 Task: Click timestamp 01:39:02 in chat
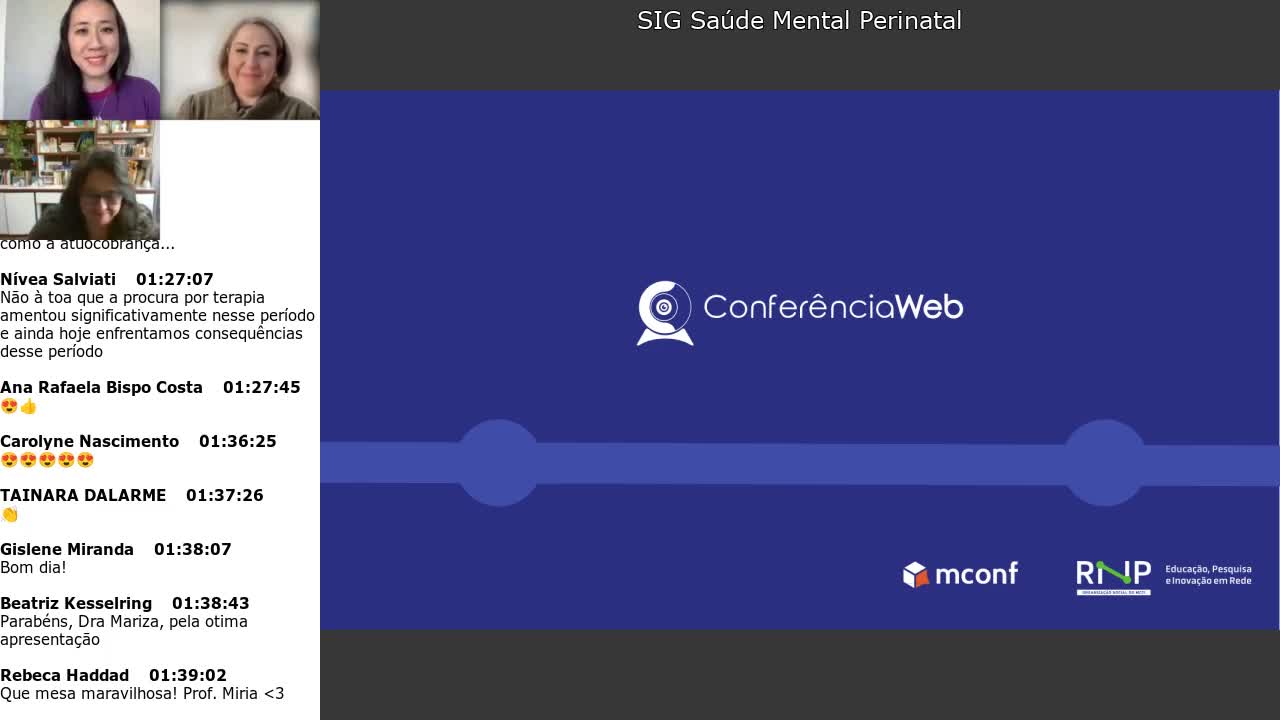(x=188, y=675)
